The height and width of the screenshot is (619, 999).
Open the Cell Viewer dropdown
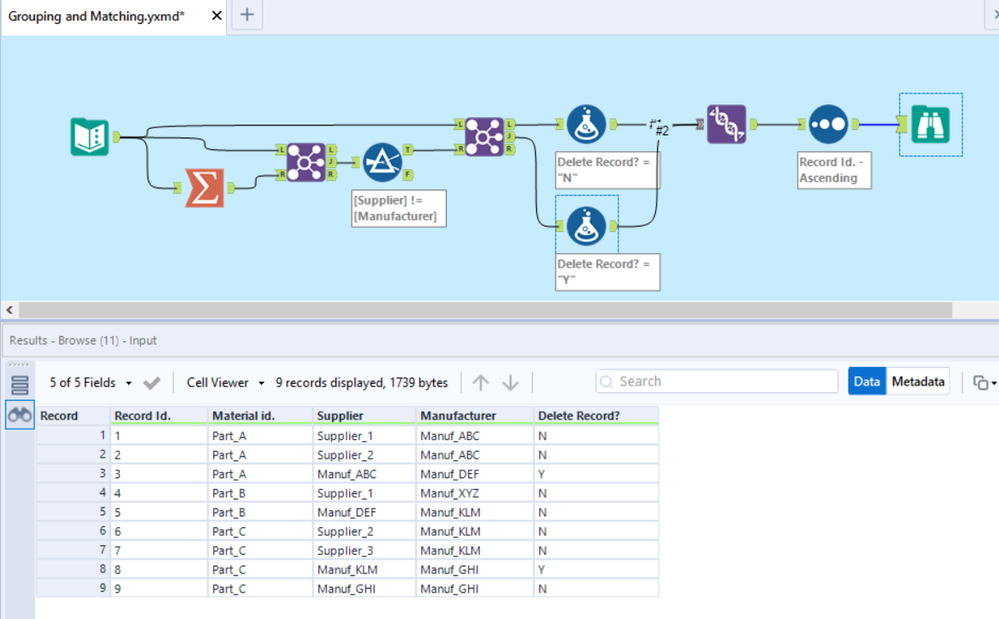click(225, 382)
